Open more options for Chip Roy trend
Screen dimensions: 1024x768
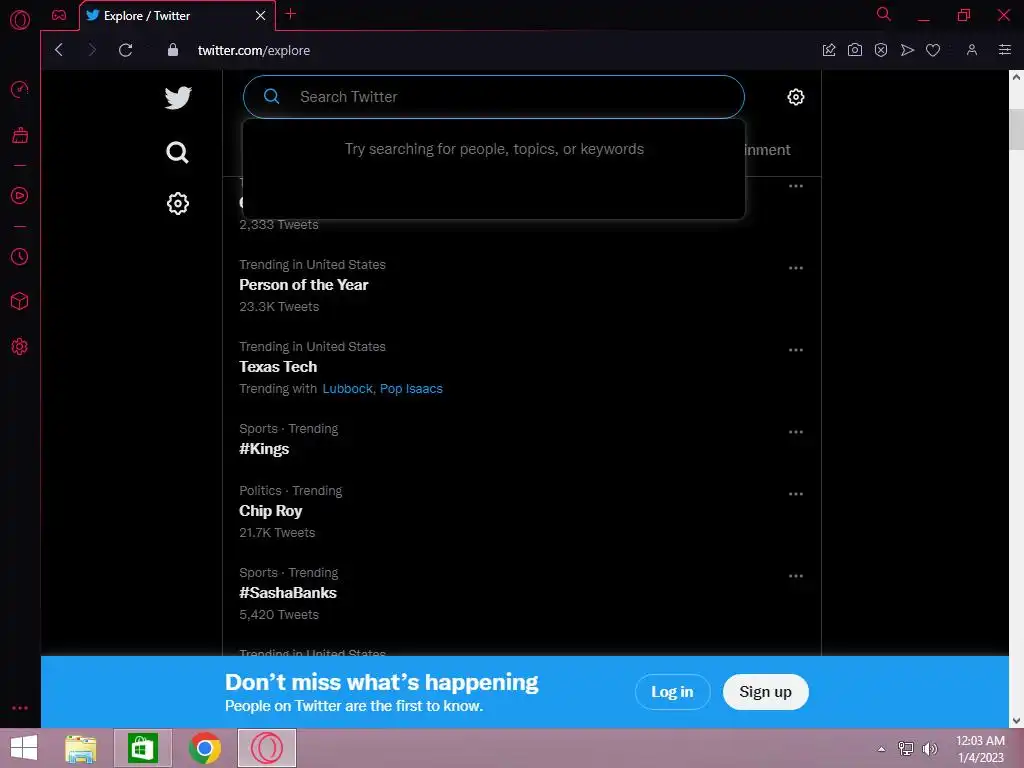(795, 494)
